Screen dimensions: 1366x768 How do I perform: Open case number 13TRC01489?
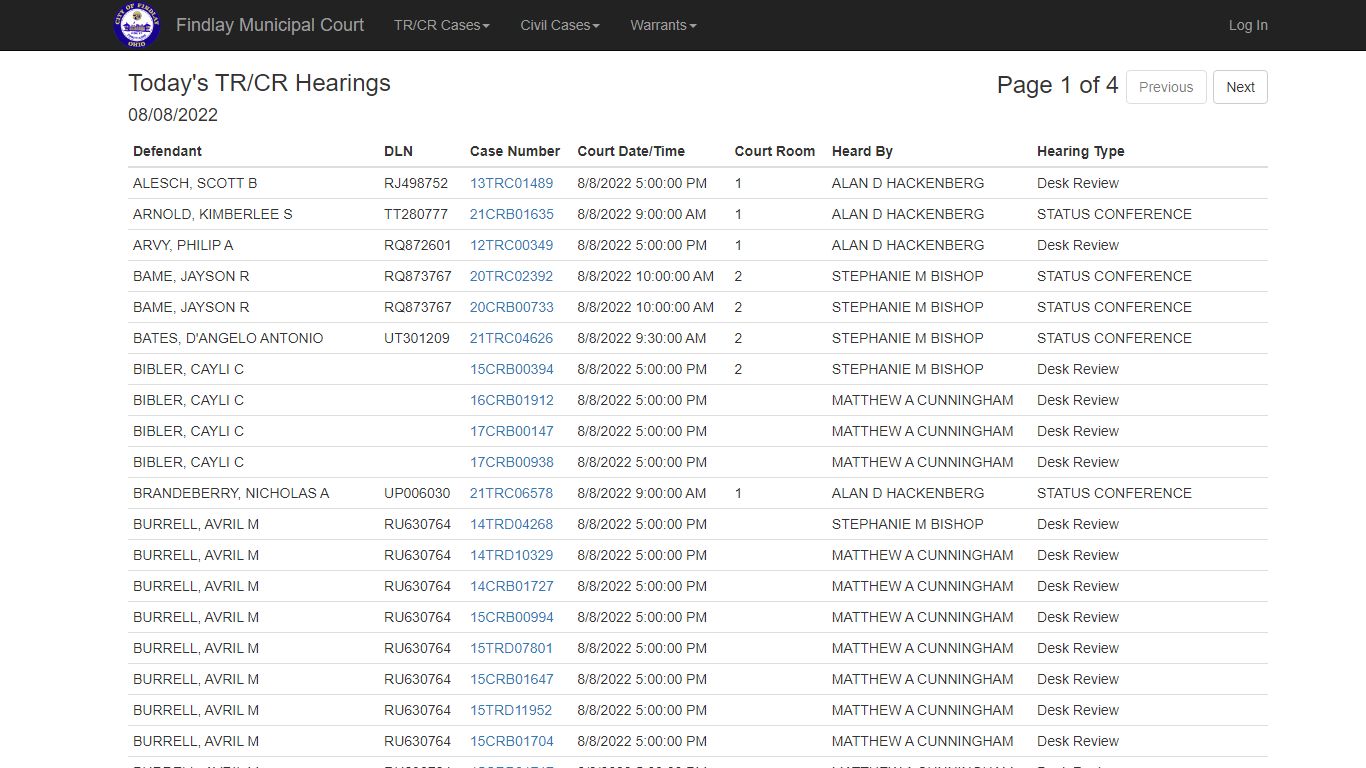(x=511, y=183)
